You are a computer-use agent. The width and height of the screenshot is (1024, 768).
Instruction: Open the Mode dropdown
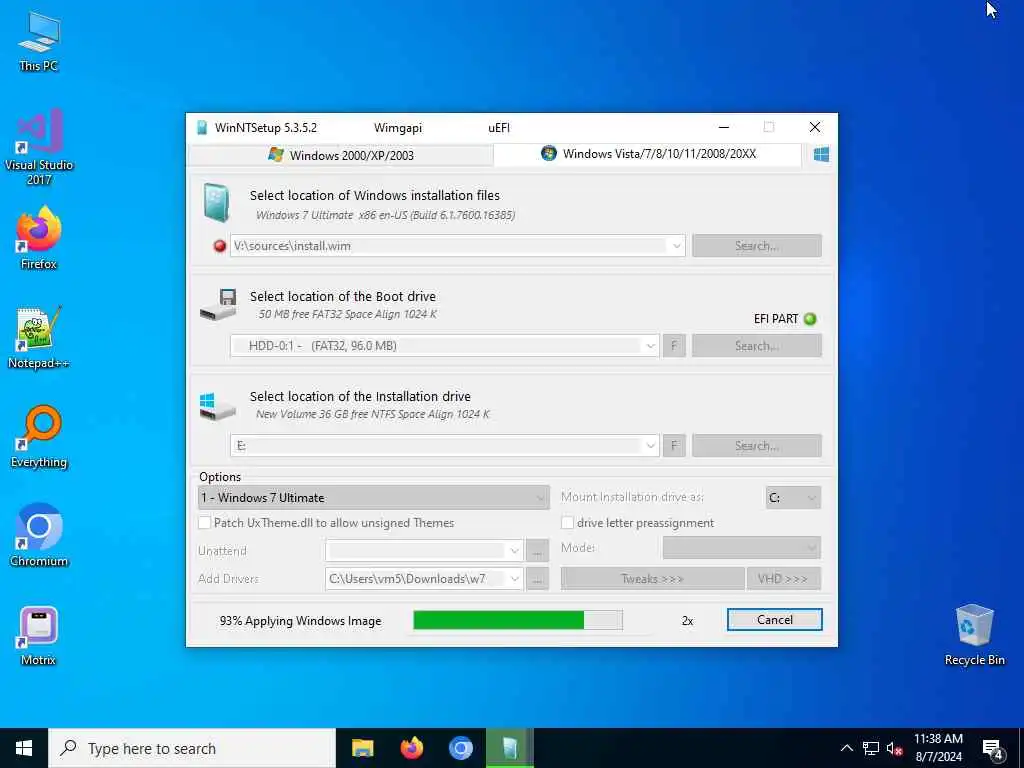(x=741, y=548)
